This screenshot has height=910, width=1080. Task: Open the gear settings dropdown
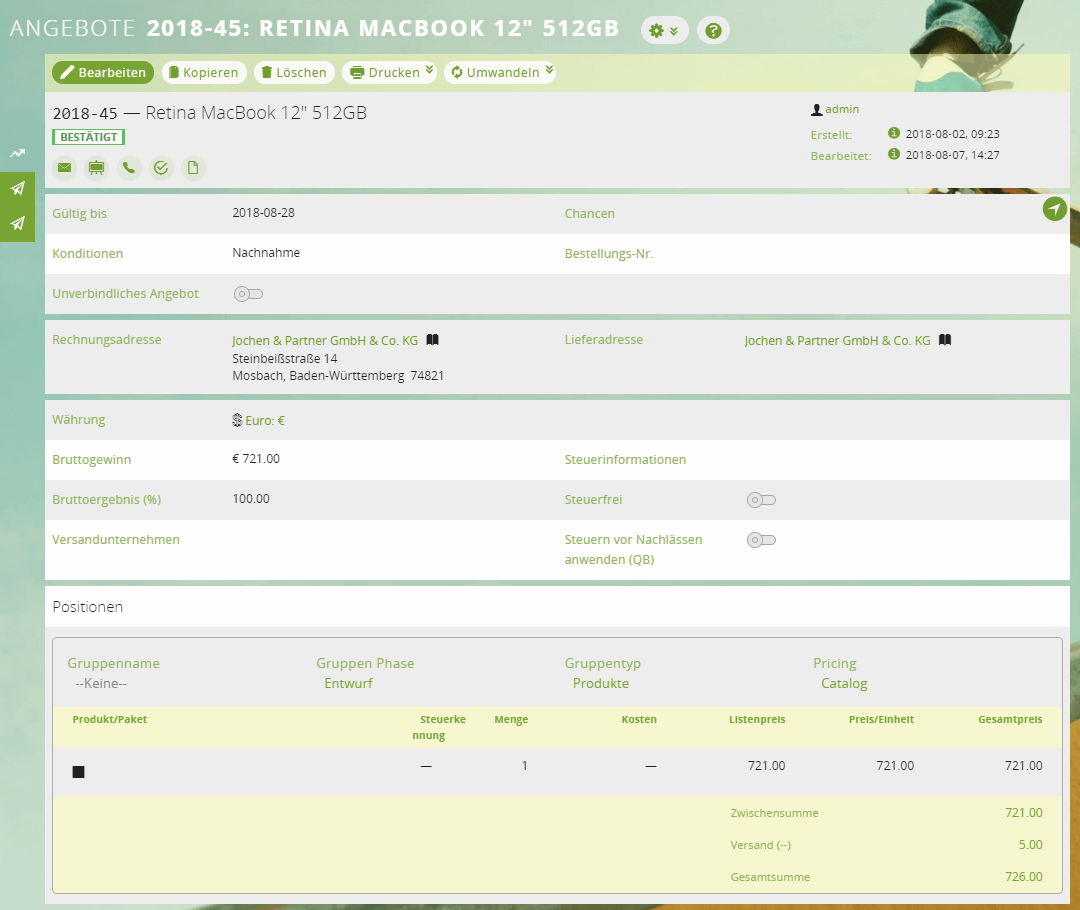point(664,31)
